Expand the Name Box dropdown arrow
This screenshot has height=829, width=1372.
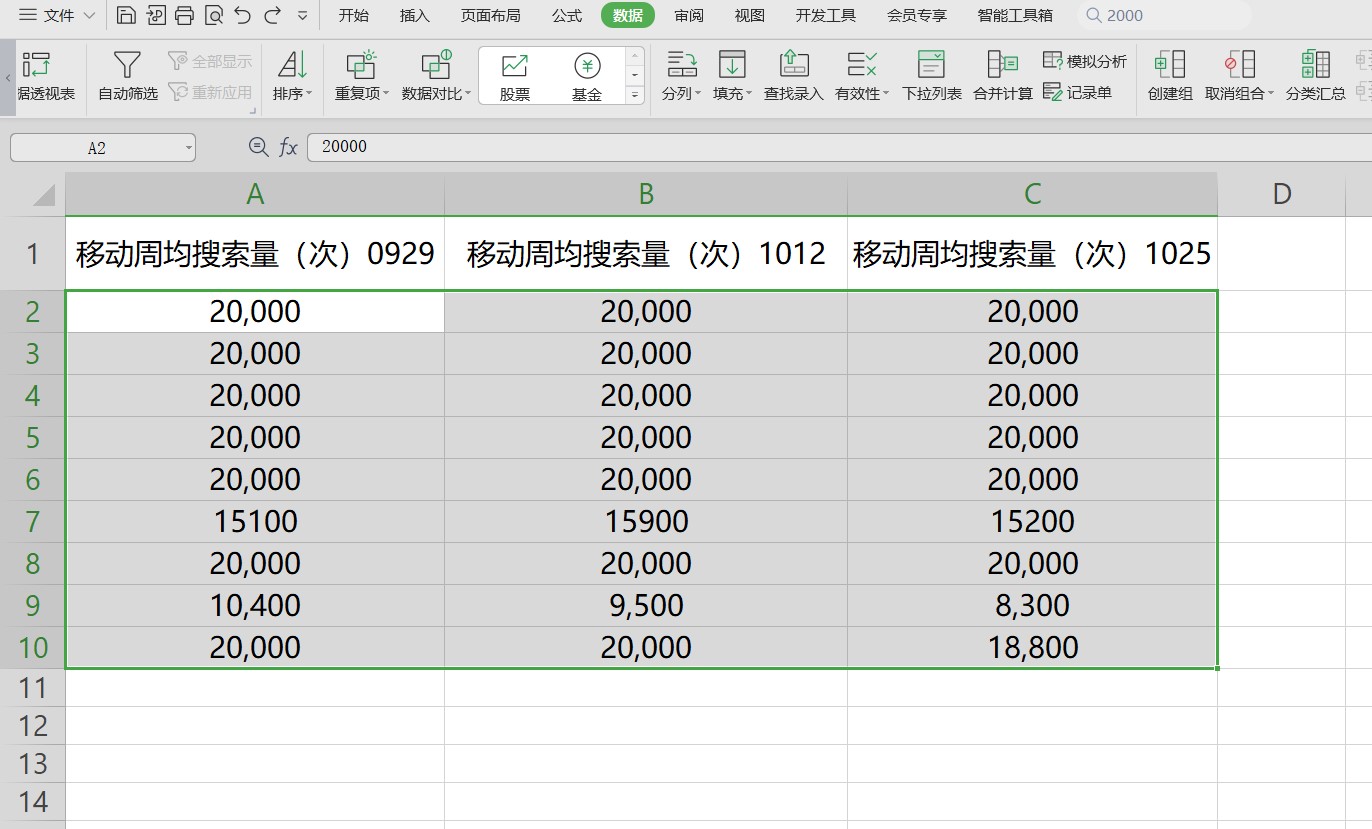click(188, 148)
